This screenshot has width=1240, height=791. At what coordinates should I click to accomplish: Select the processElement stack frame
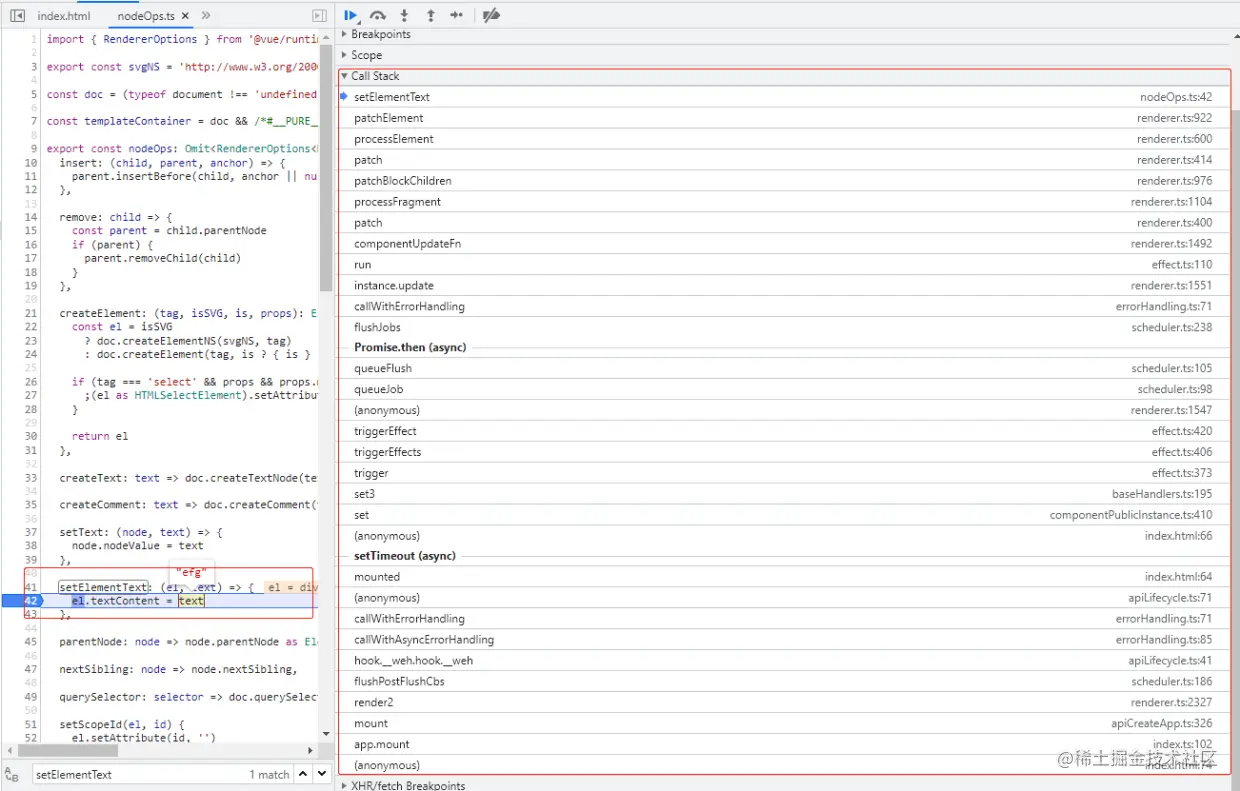785,139
